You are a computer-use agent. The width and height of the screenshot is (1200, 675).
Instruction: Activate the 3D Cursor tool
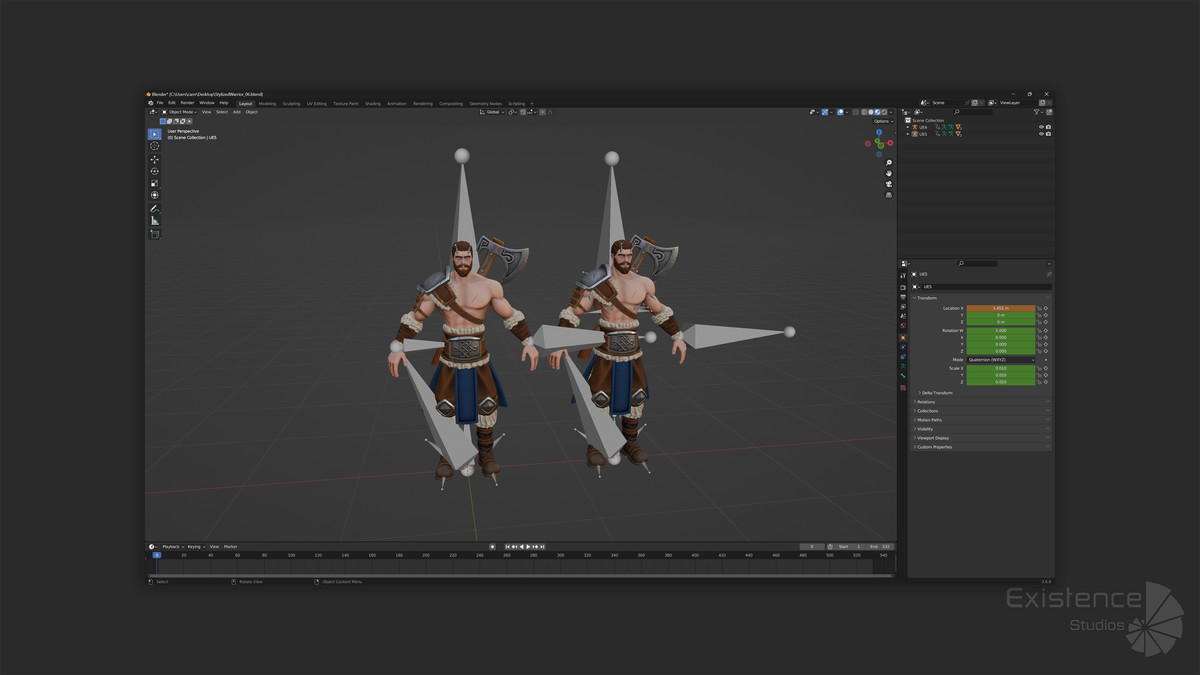pyautogui.click(x=154, y=146)
